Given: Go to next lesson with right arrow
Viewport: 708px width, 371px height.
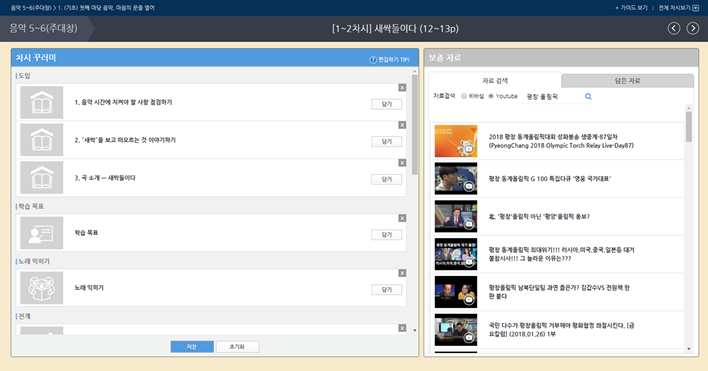Looking at the screenshot, I should point(693,28).
